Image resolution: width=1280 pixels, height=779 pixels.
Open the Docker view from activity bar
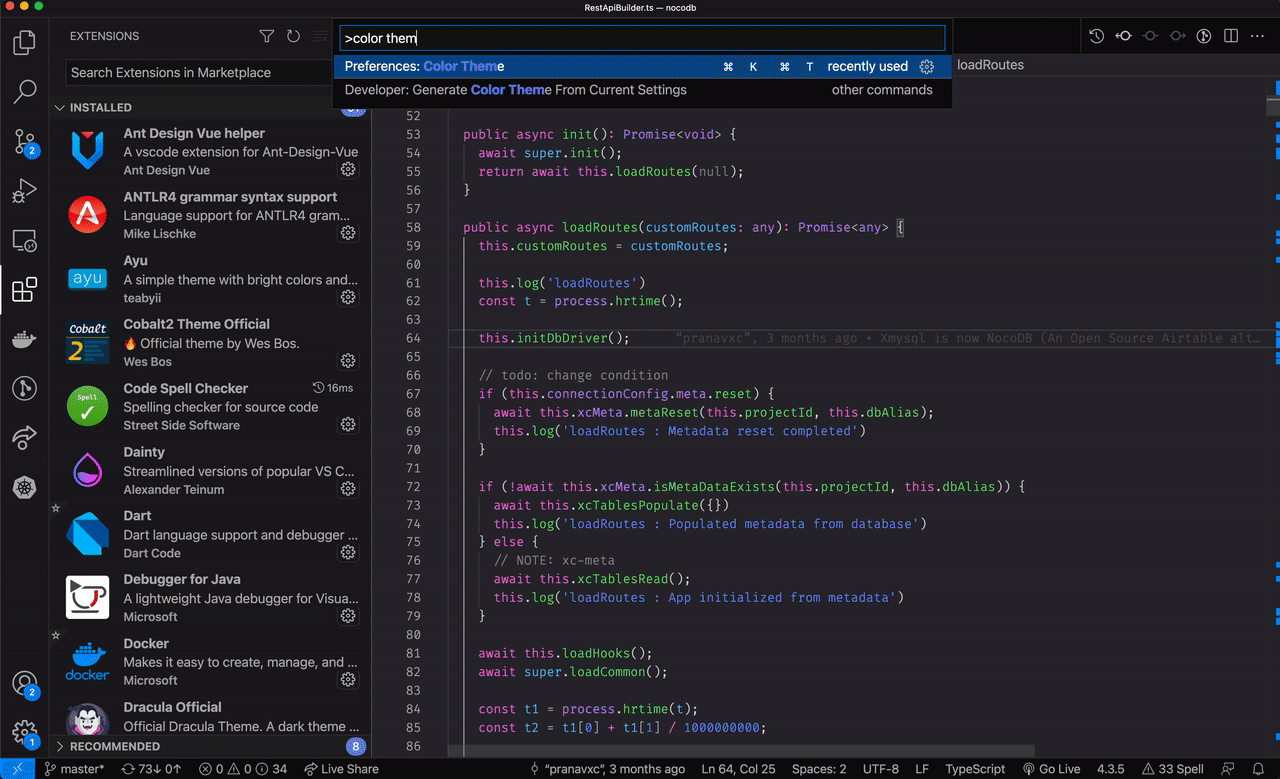pyautogui.click(x=25, y=339)
